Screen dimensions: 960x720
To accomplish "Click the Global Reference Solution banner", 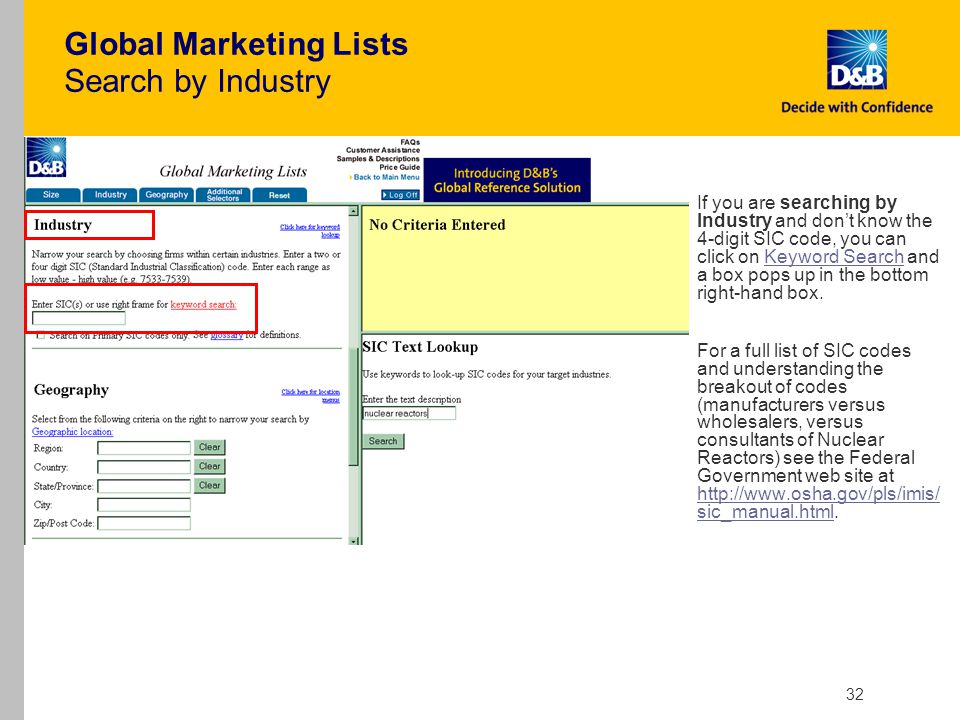I will click(507, 180).
